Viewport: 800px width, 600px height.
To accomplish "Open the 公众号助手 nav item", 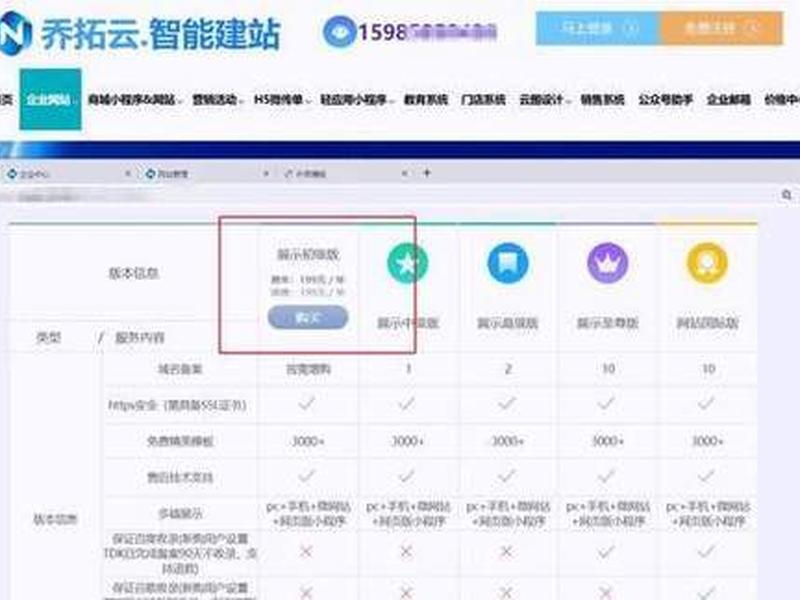I will click(665, 99).
